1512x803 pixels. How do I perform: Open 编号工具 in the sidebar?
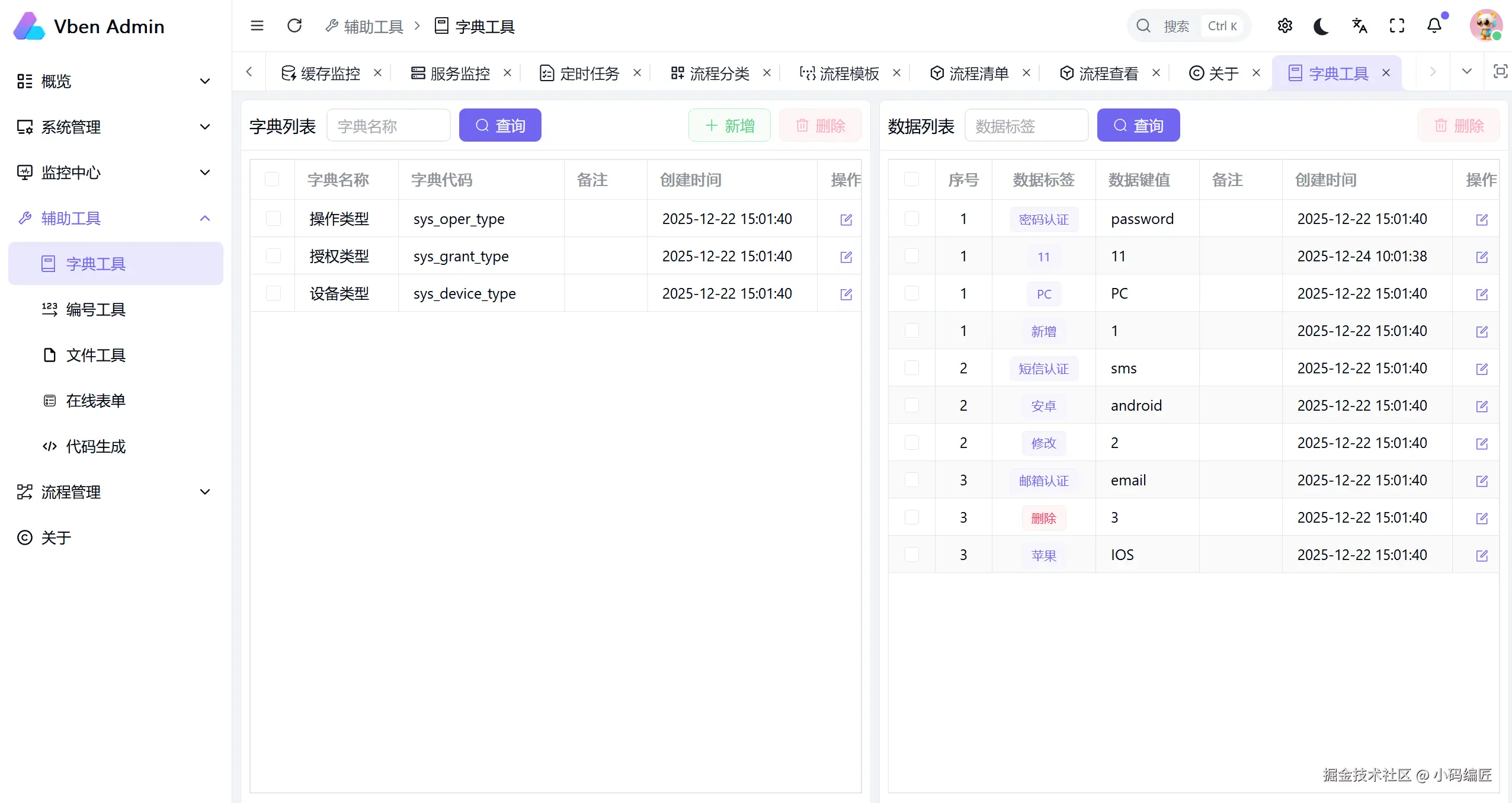pos(96,309)
